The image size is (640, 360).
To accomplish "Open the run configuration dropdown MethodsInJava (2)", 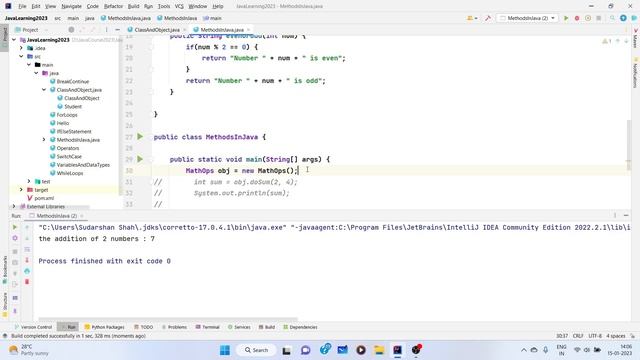I will click(x=527, y=18).
